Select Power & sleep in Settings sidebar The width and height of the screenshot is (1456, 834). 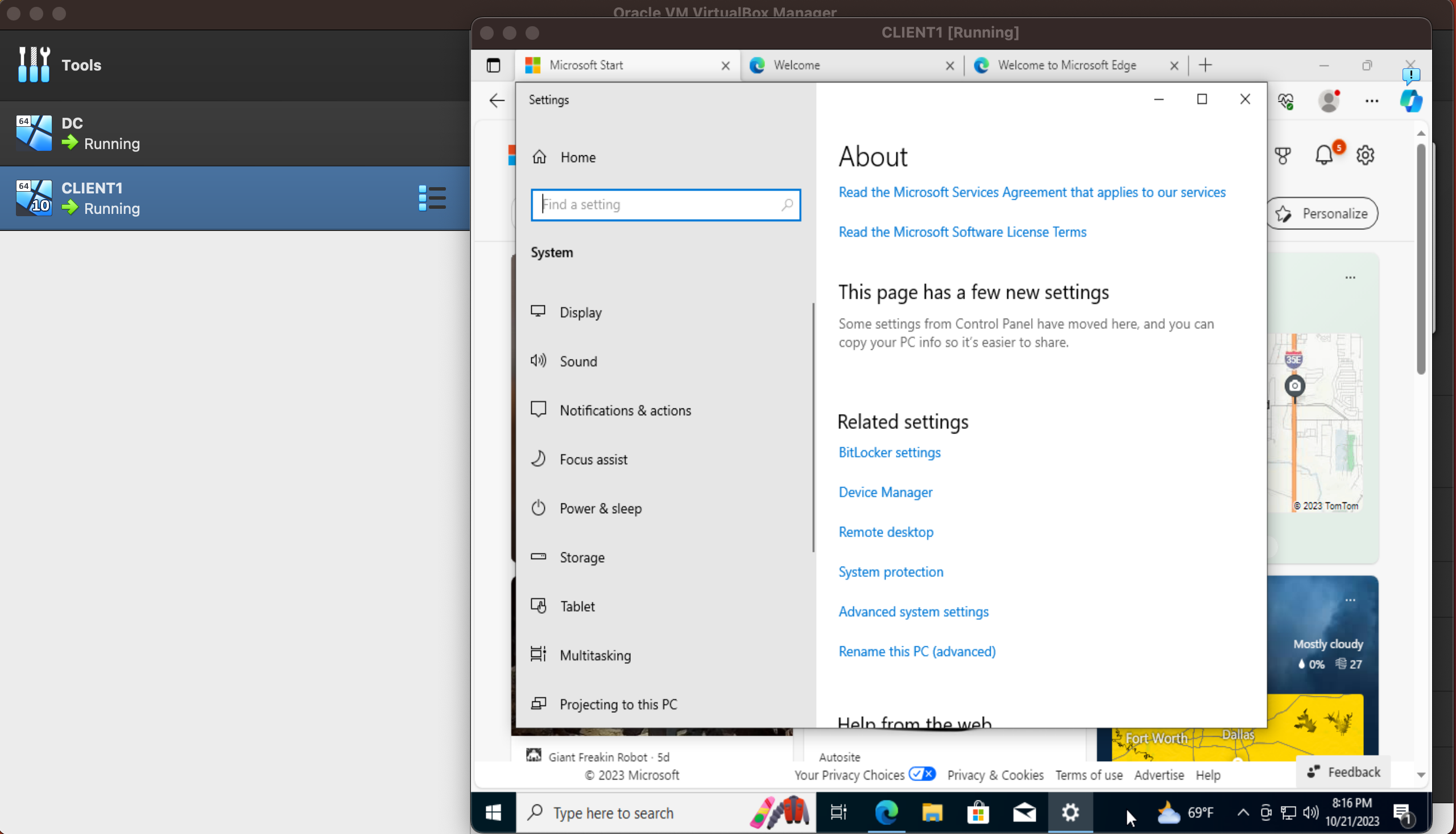pyautogui.click(x=600, y=508)
